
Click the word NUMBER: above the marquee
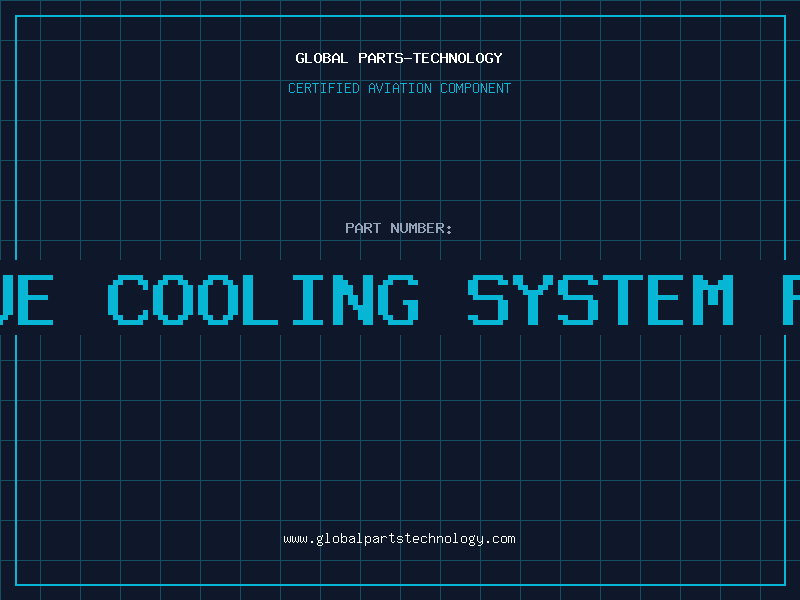(421, 228)
